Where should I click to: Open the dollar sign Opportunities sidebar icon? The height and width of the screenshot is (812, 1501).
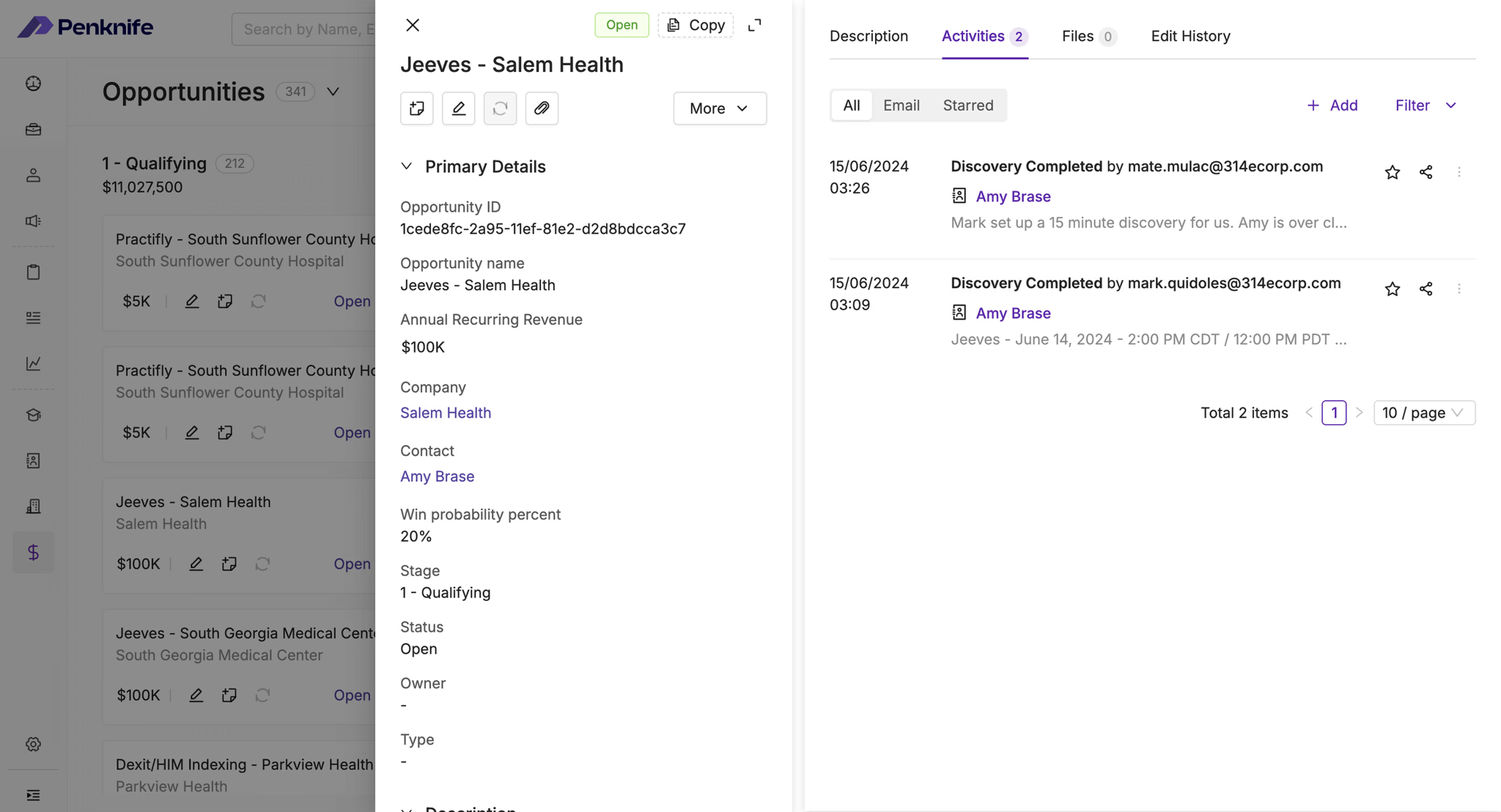coord(33,553)
